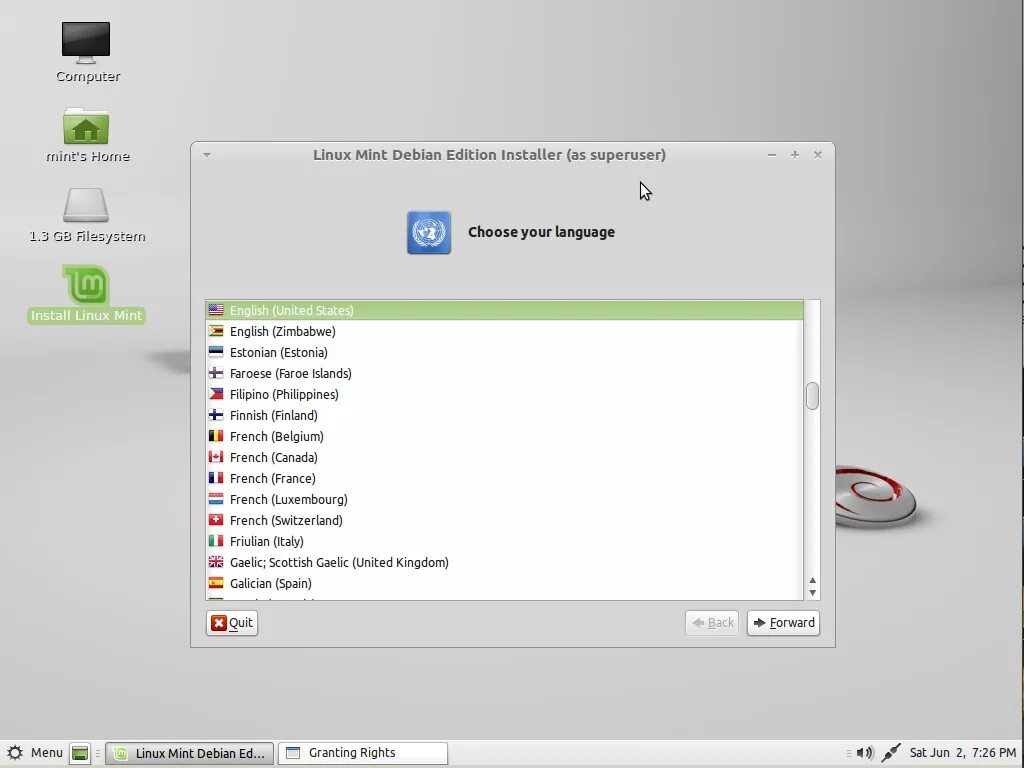The width and height of the screenshot is (1024, 768).
Task: Click the Spain flag icon
Action: coord(216,583)
